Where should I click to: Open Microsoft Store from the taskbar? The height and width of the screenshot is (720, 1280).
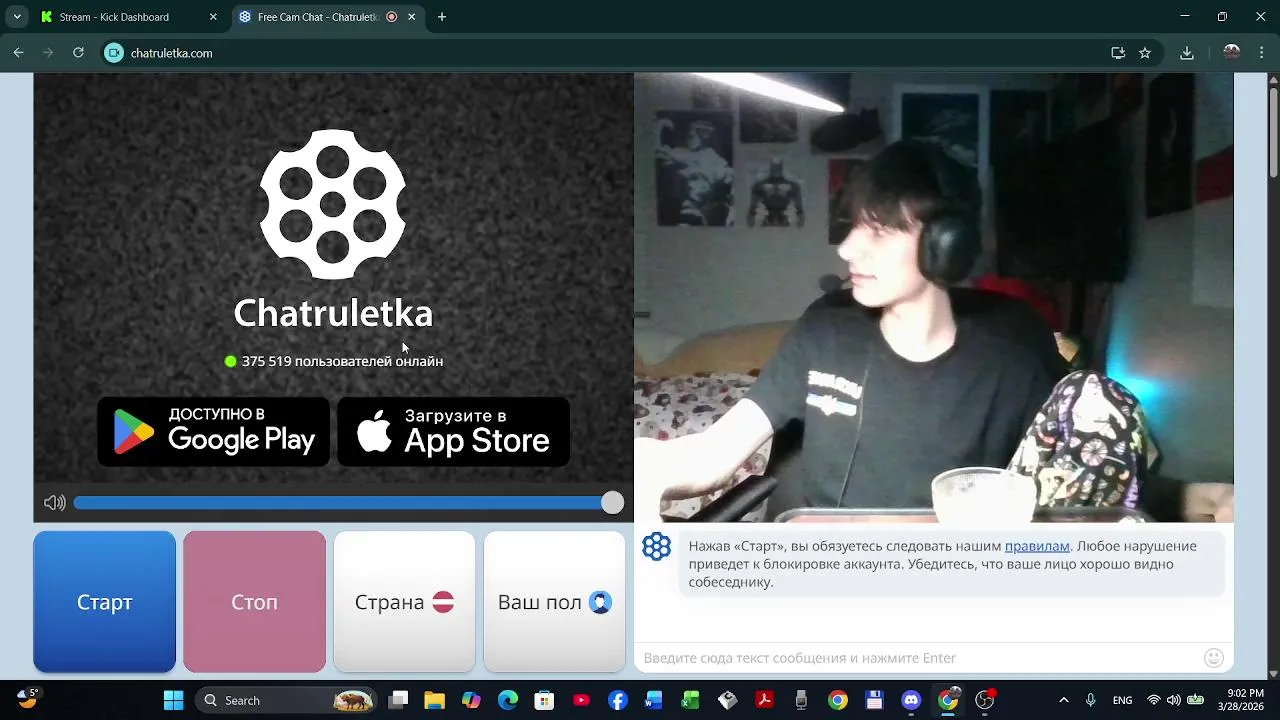(x=544, y=700)
